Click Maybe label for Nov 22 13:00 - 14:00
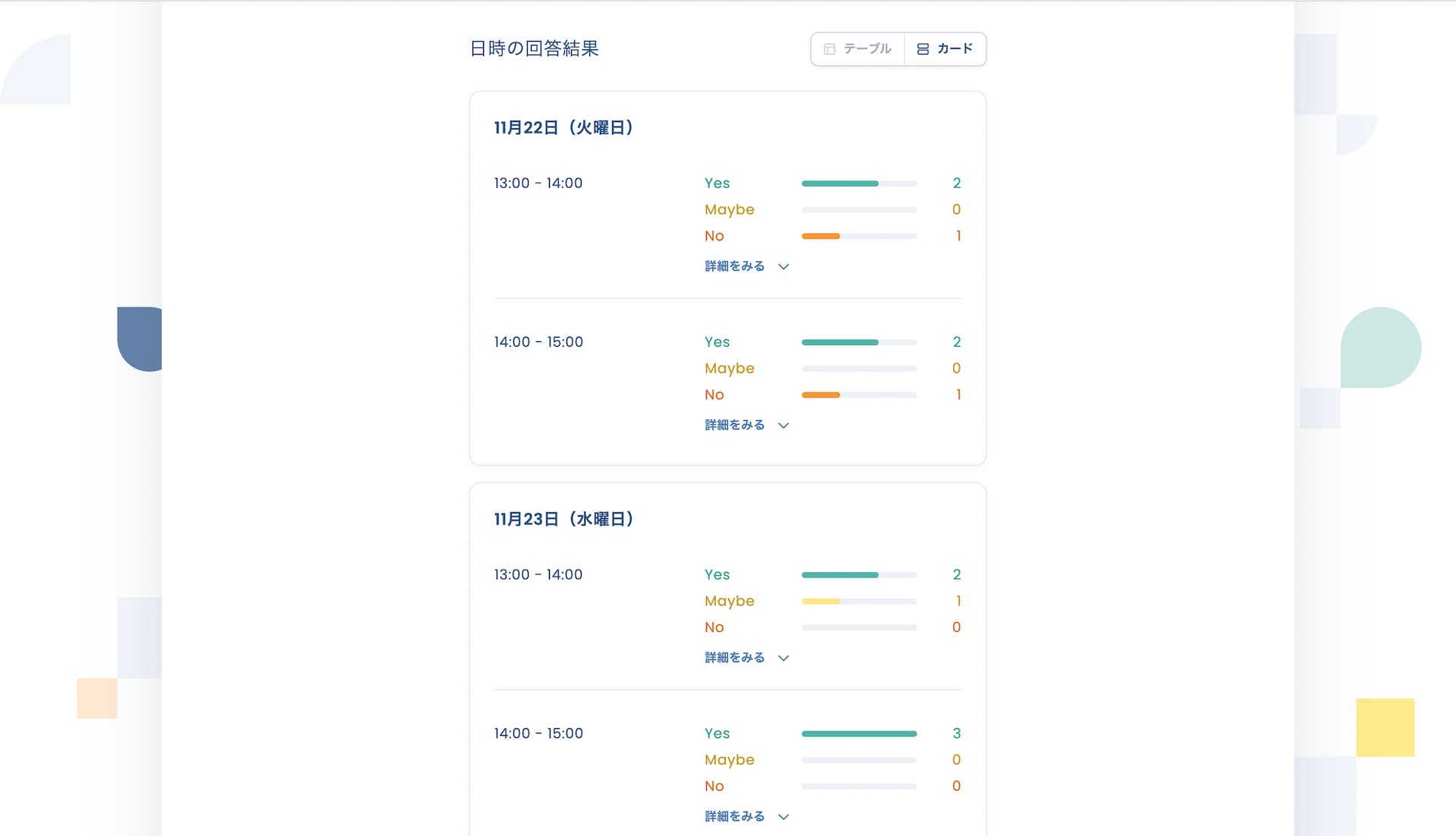This screenshot has height=836, width=1456. [730, 209]
